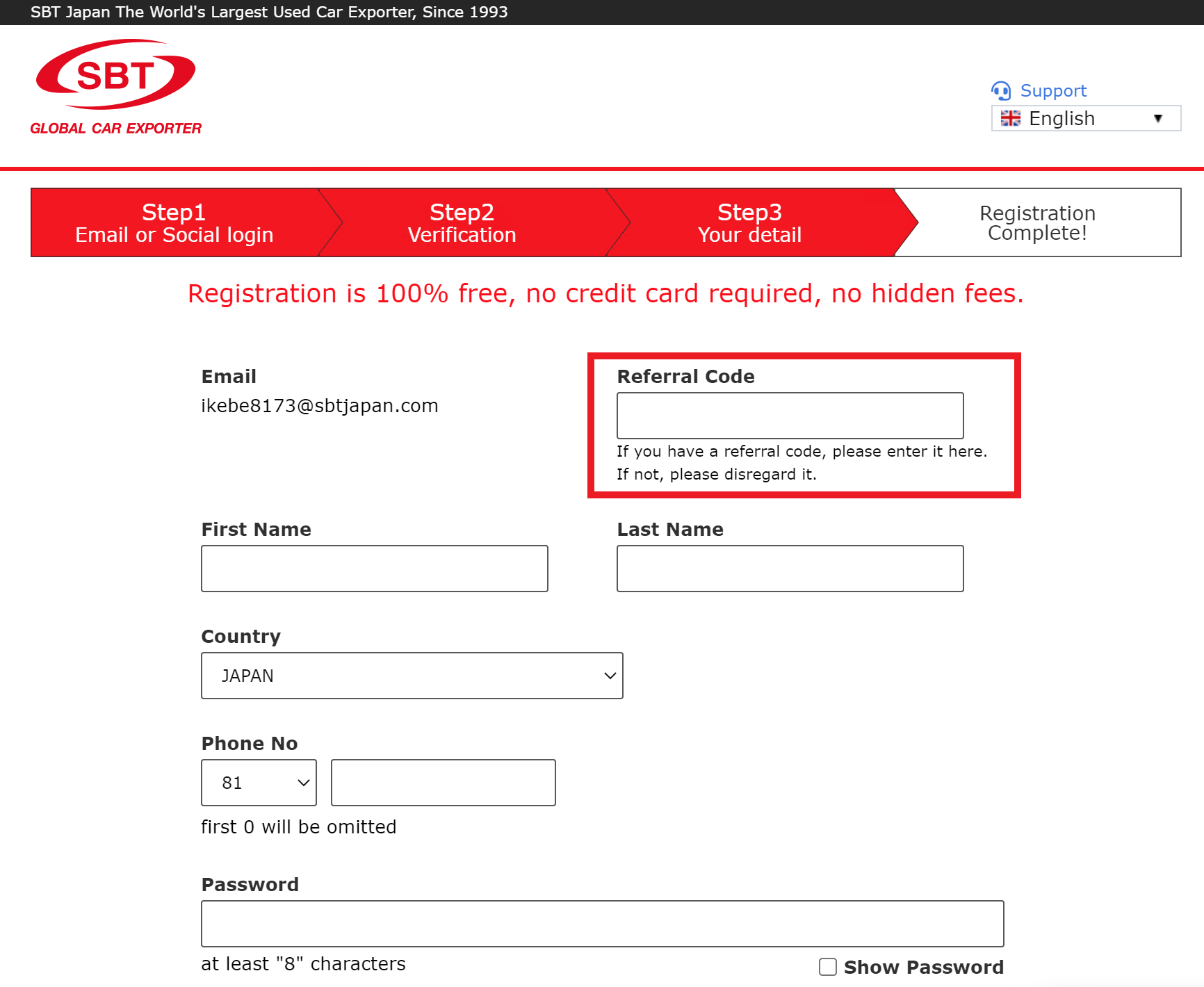Click the 'at least "8" characters' hint
Image resolution: width=1204 pixels, height=987 pixels.
pos(303,964)
